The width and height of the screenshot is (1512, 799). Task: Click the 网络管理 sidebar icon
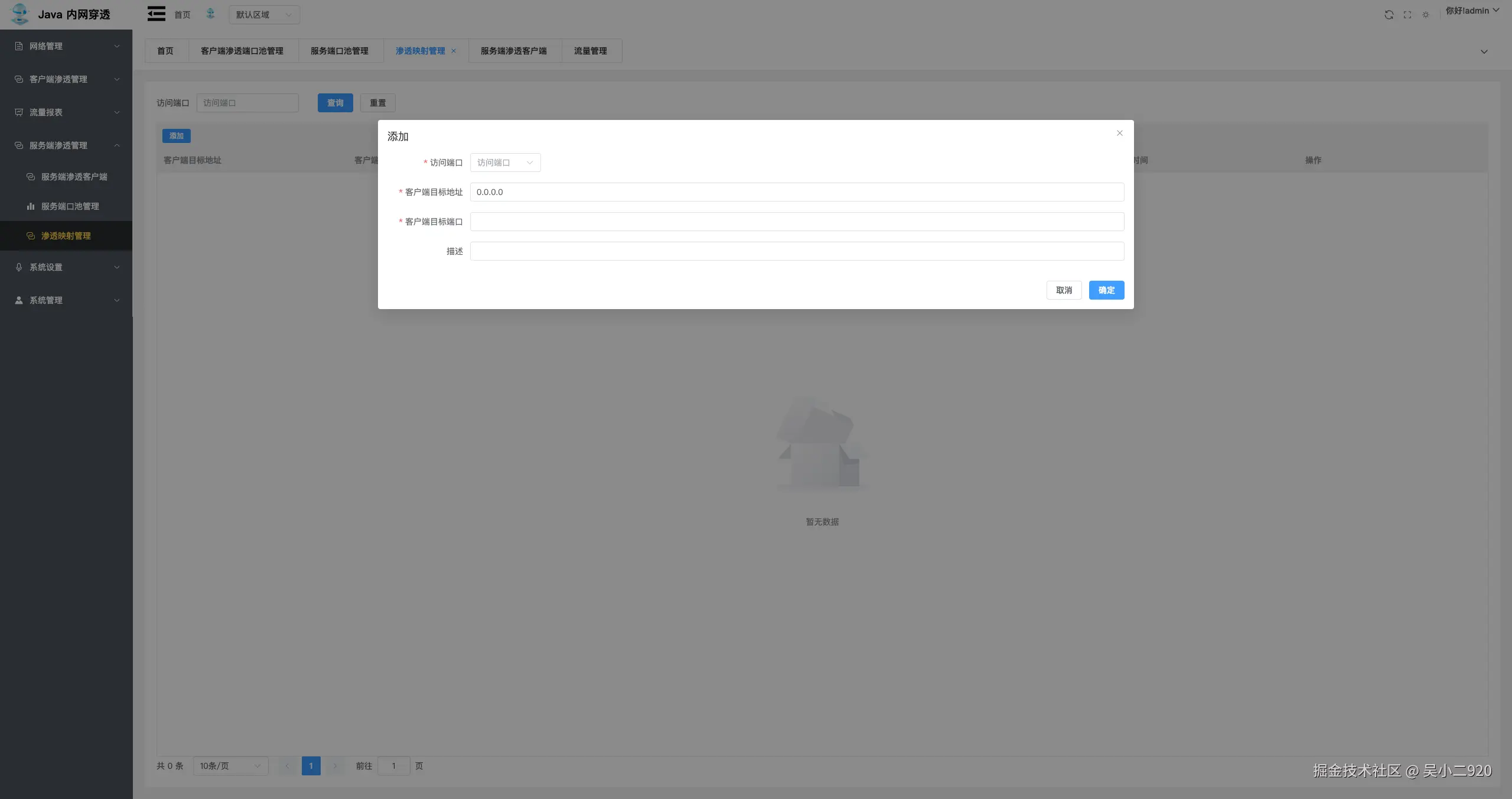(19, 46)
